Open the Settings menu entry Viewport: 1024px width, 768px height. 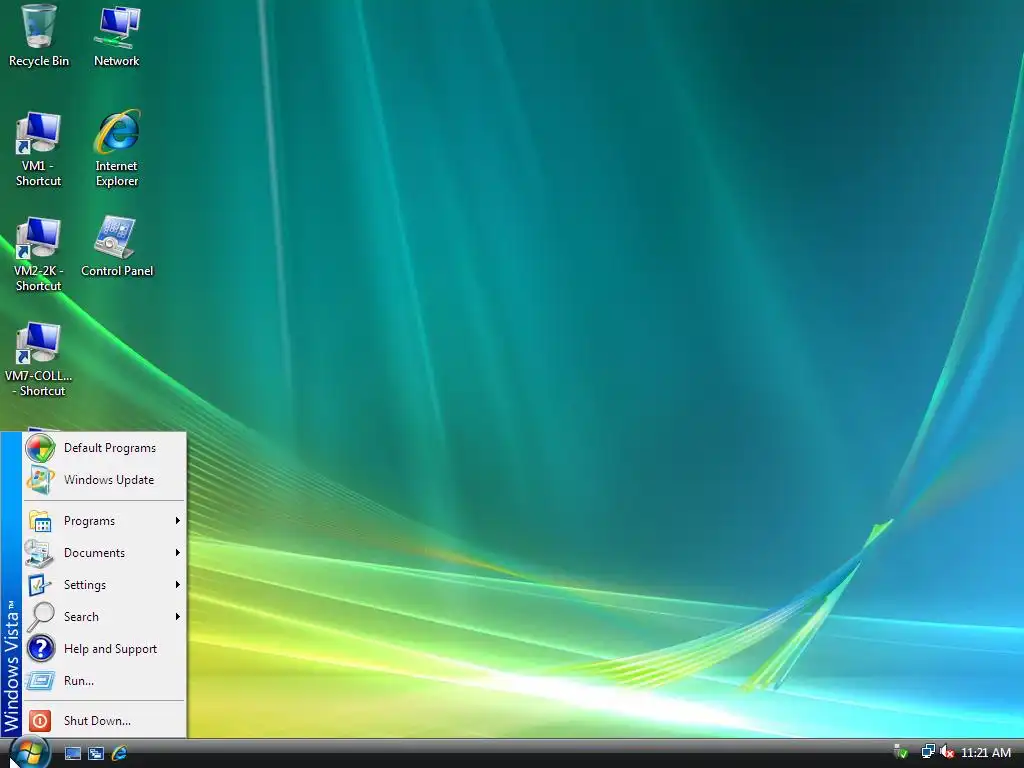pos(104,585)
